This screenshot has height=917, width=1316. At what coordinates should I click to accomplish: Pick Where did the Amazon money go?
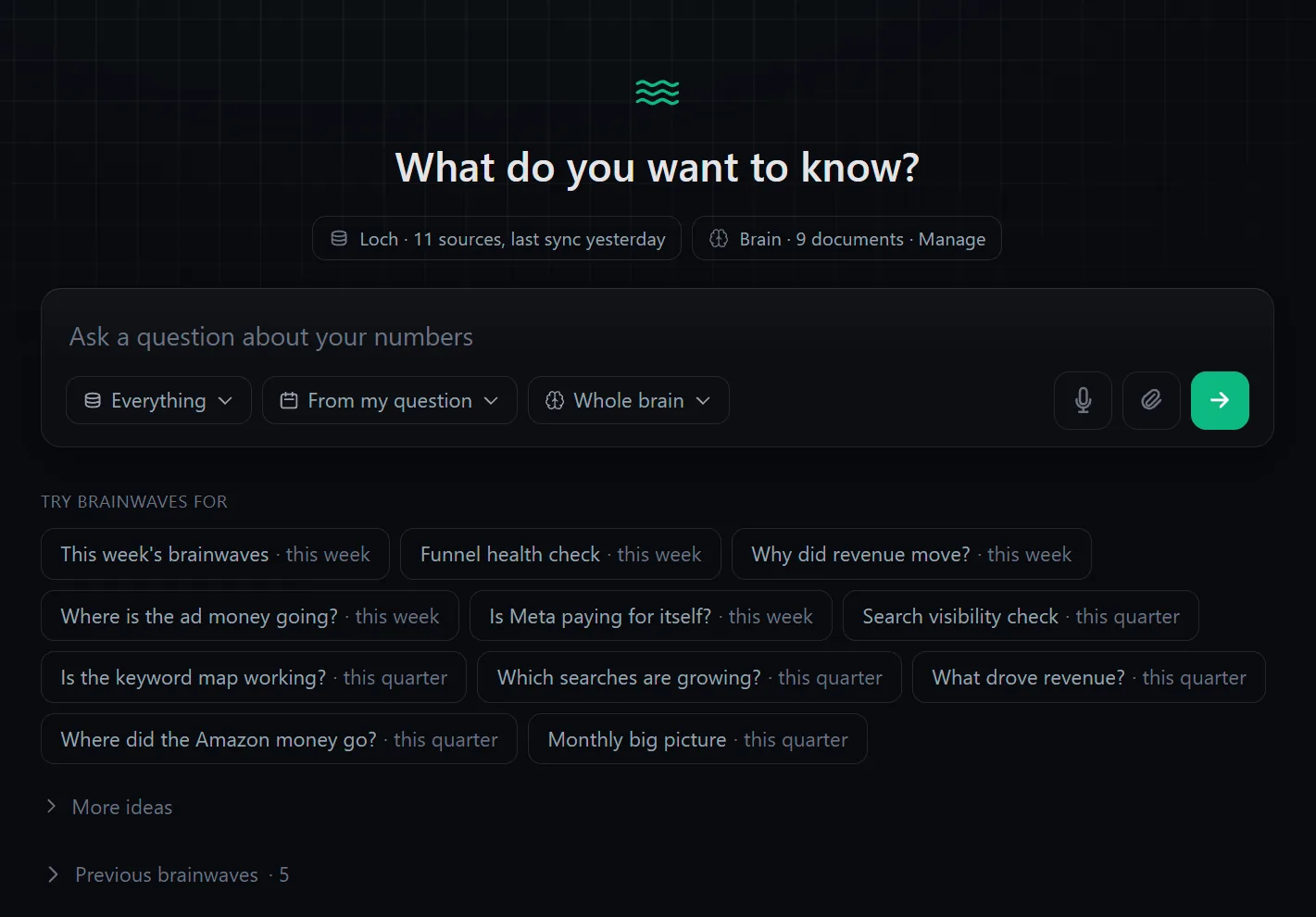(x=279, y=739)
